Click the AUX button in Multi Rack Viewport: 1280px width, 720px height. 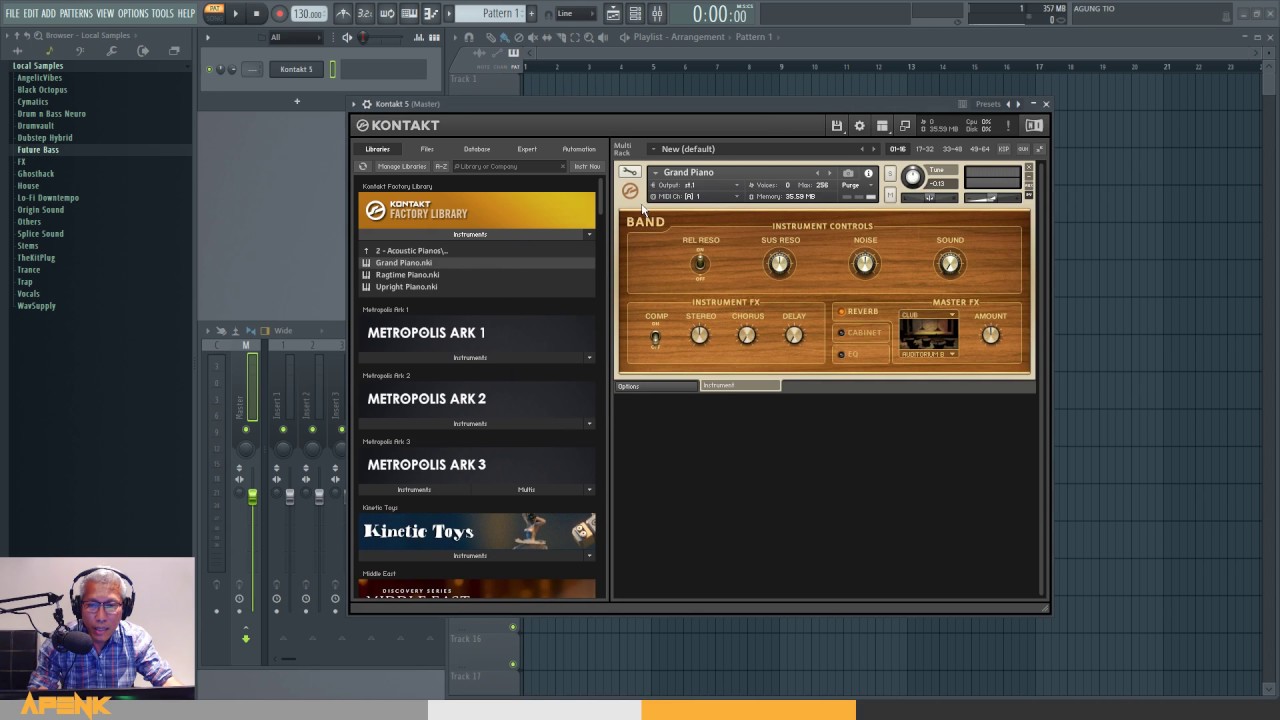tap(1023, 149)
